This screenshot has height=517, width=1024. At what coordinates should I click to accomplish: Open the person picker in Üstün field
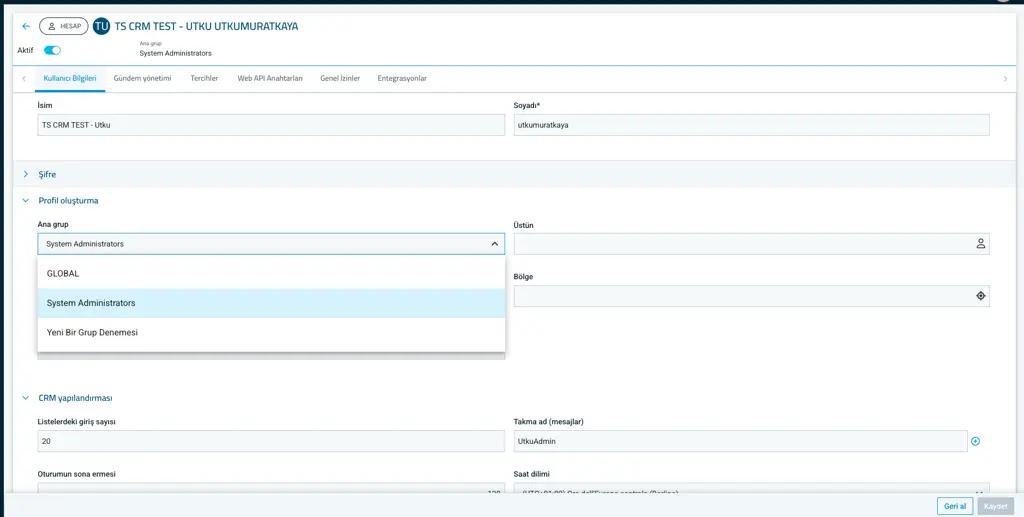(980, 243)
